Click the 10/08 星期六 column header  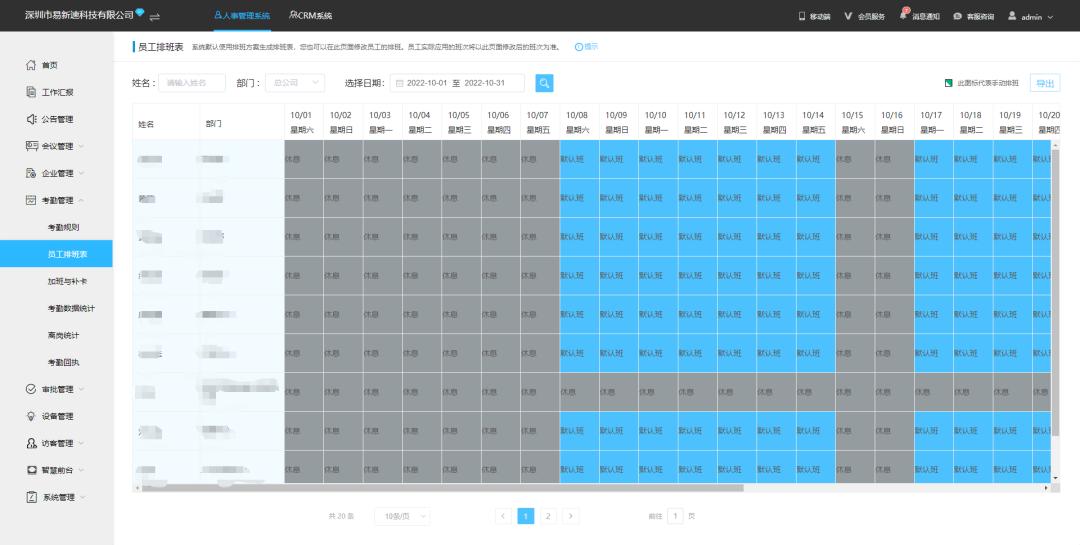pos(577,122)
